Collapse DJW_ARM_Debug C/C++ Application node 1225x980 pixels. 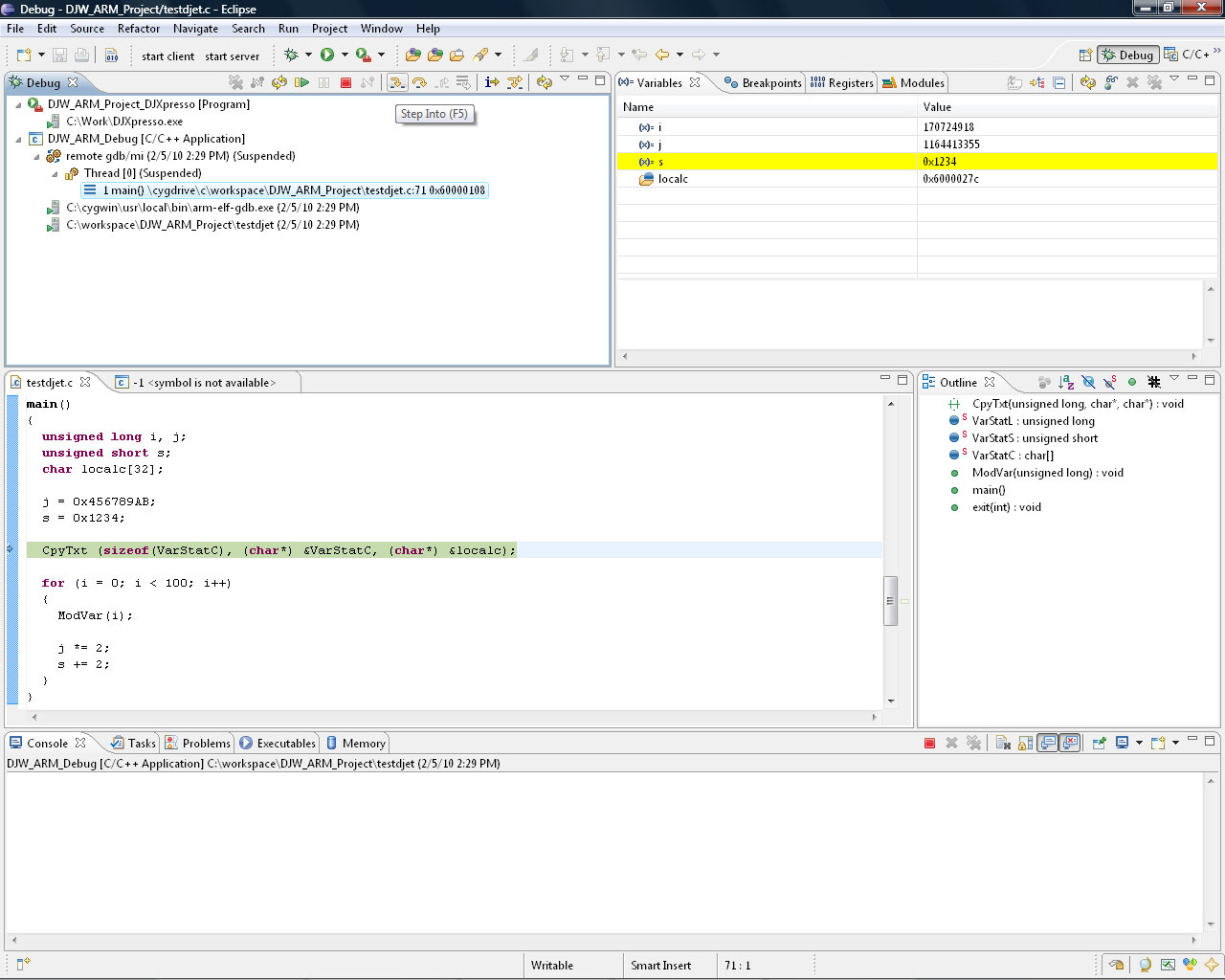point(18,139)
